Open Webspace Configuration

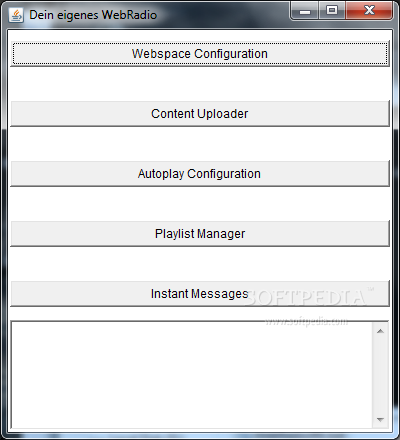tap(200, 54)
